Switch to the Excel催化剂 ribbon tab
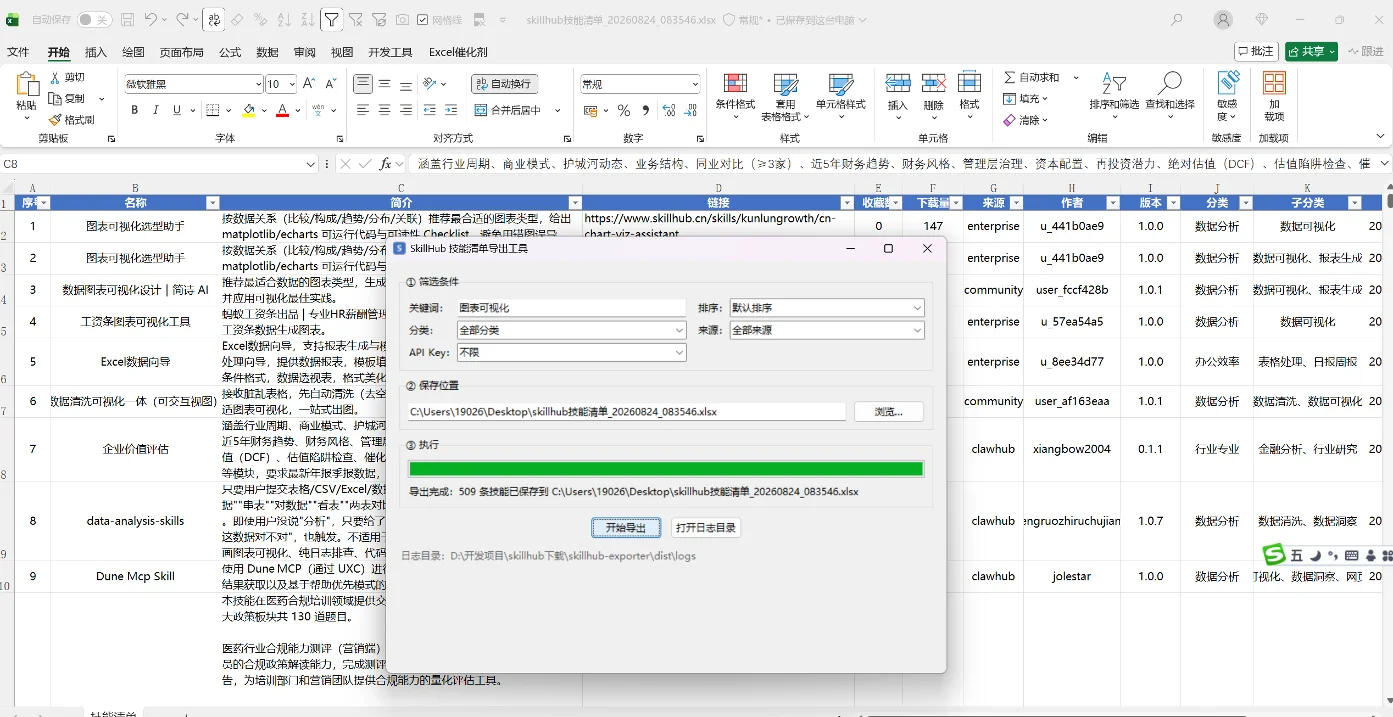Viewport: 1393px width, 717px height. coord(458,52)
